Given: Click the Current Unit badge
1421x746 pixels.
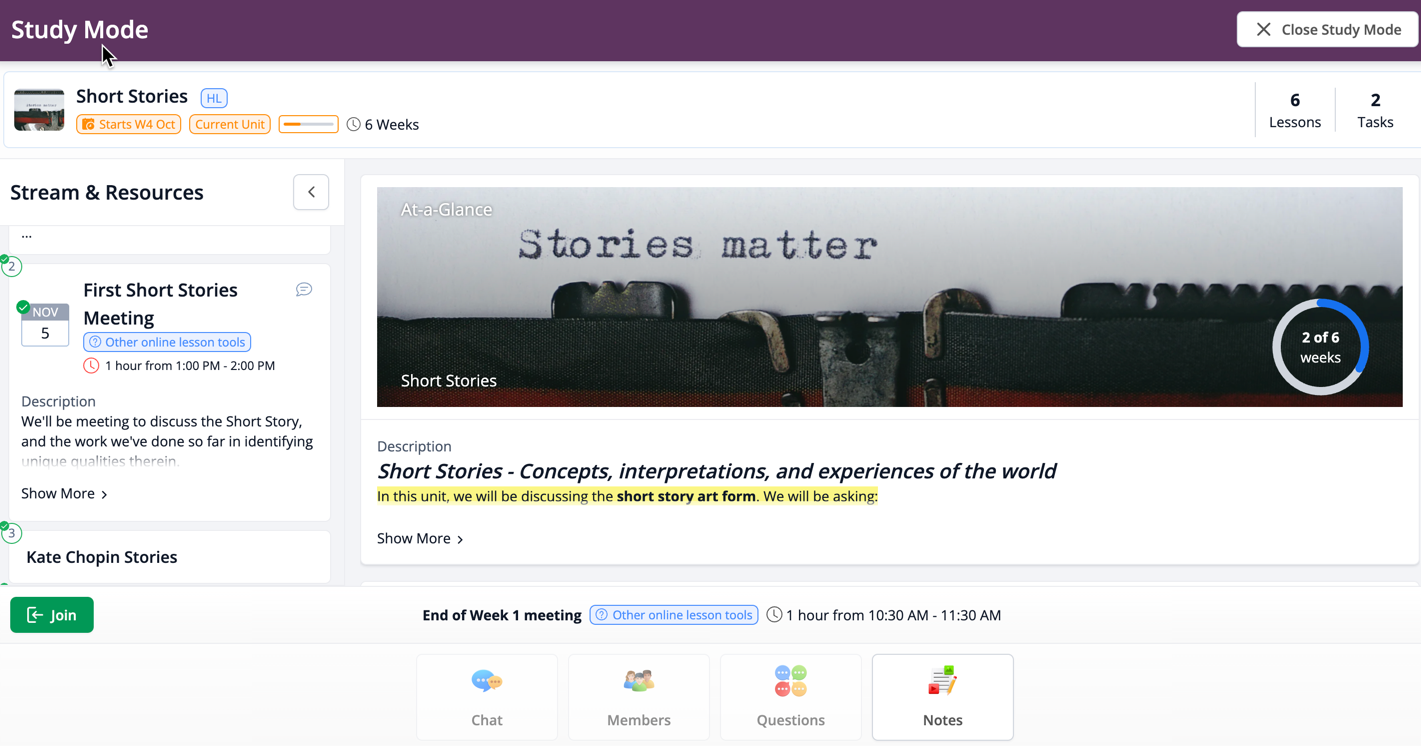Looking at the screenshot, I should coord(229,124).
